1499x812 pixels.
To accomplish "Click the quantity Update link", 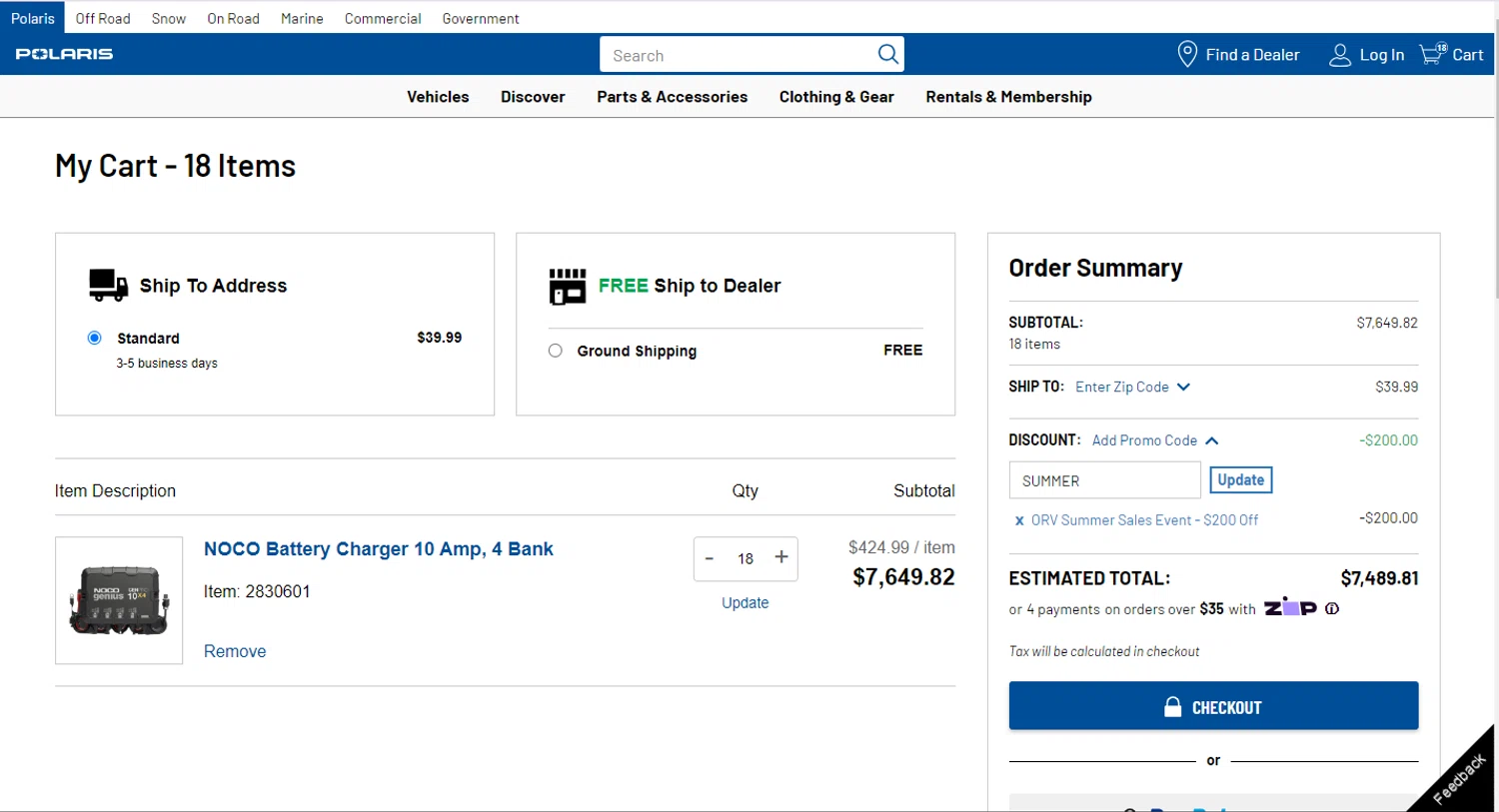I will coord(746,603).
